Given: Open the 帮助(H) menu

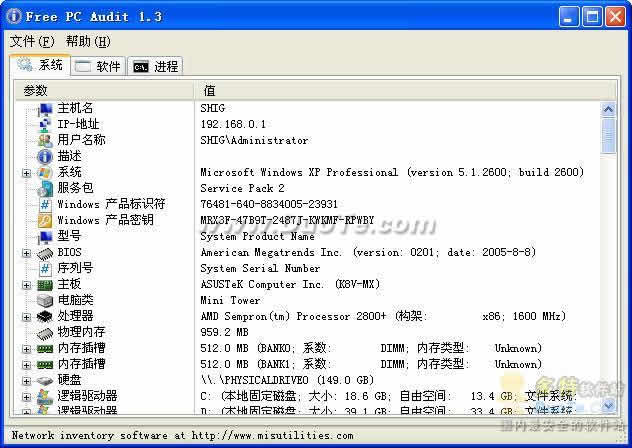Looking at the screenshot, I should tap(88, 41).
